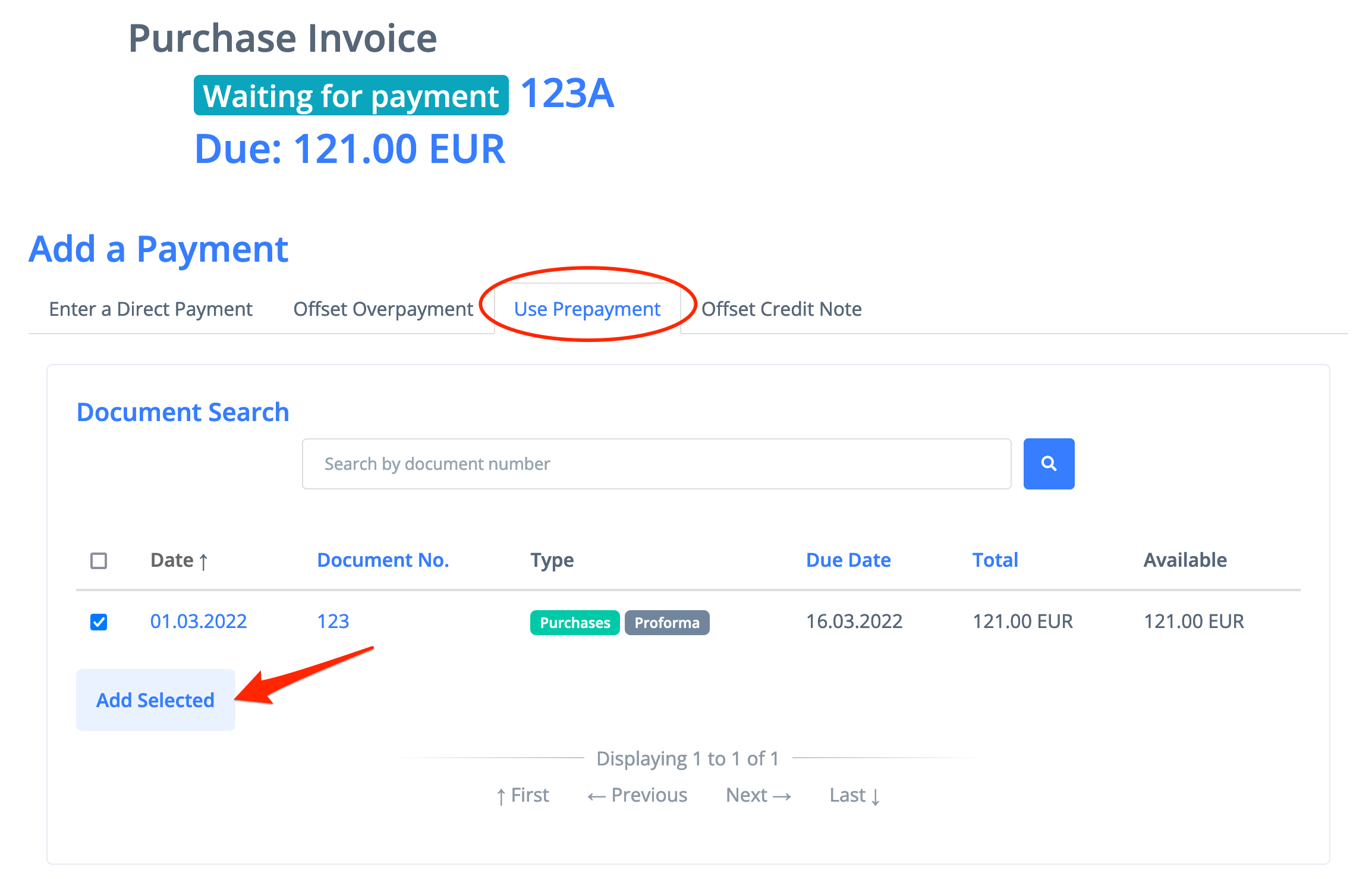Image resolution: width=1372 pixels, height=879 pixels.
Task: Uncheck the row checkbox for document 123
Action: (x=99, y=622)
